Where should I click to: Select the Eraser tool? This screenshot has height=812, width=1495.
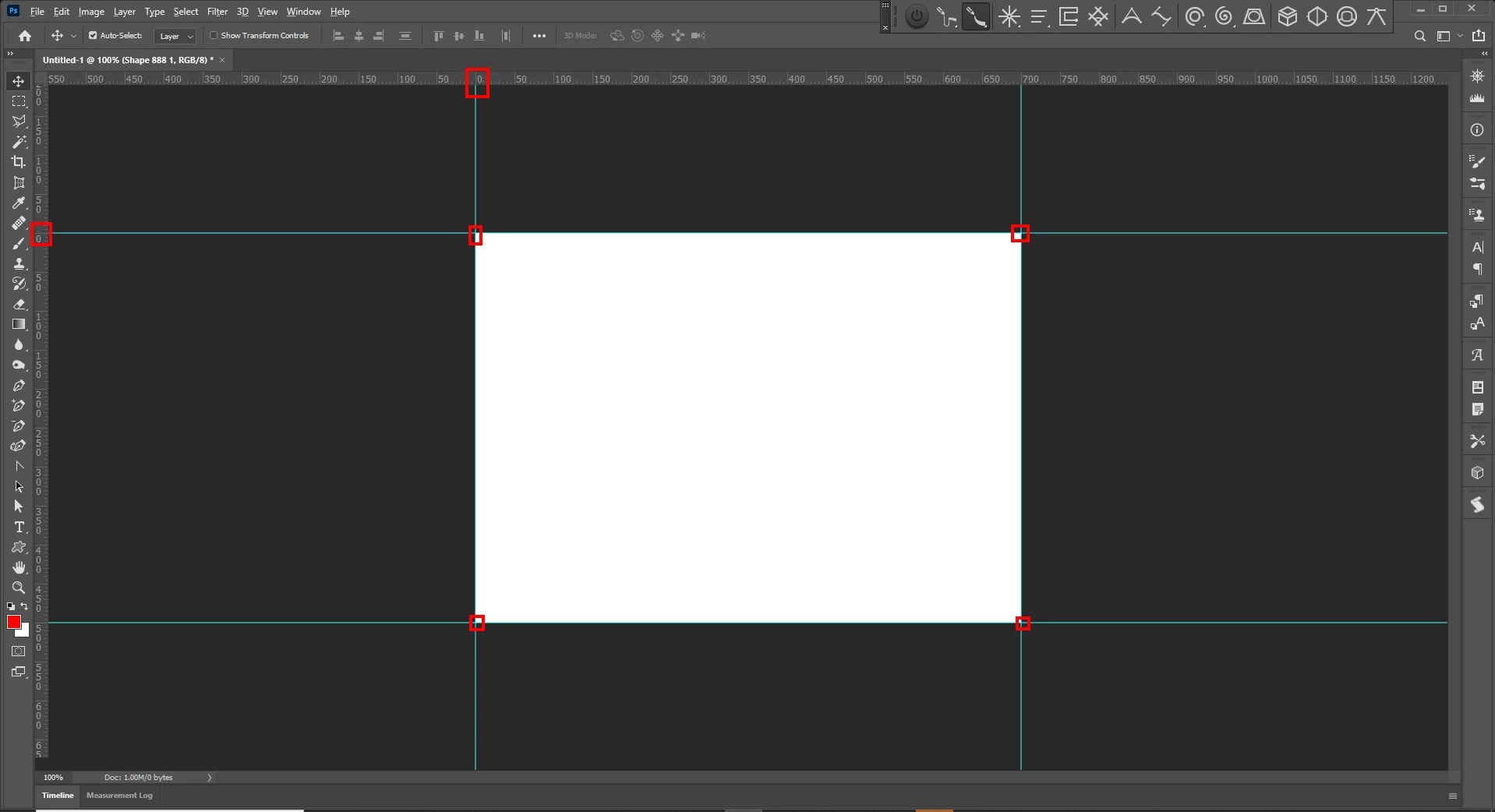coord(19,304)
